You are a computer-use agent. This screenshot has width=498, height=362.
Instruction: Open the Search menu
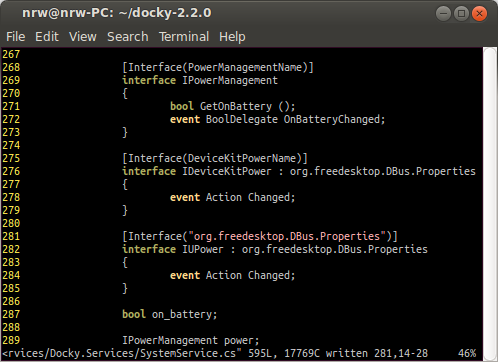pyautogui.click(x=128, y=37)
